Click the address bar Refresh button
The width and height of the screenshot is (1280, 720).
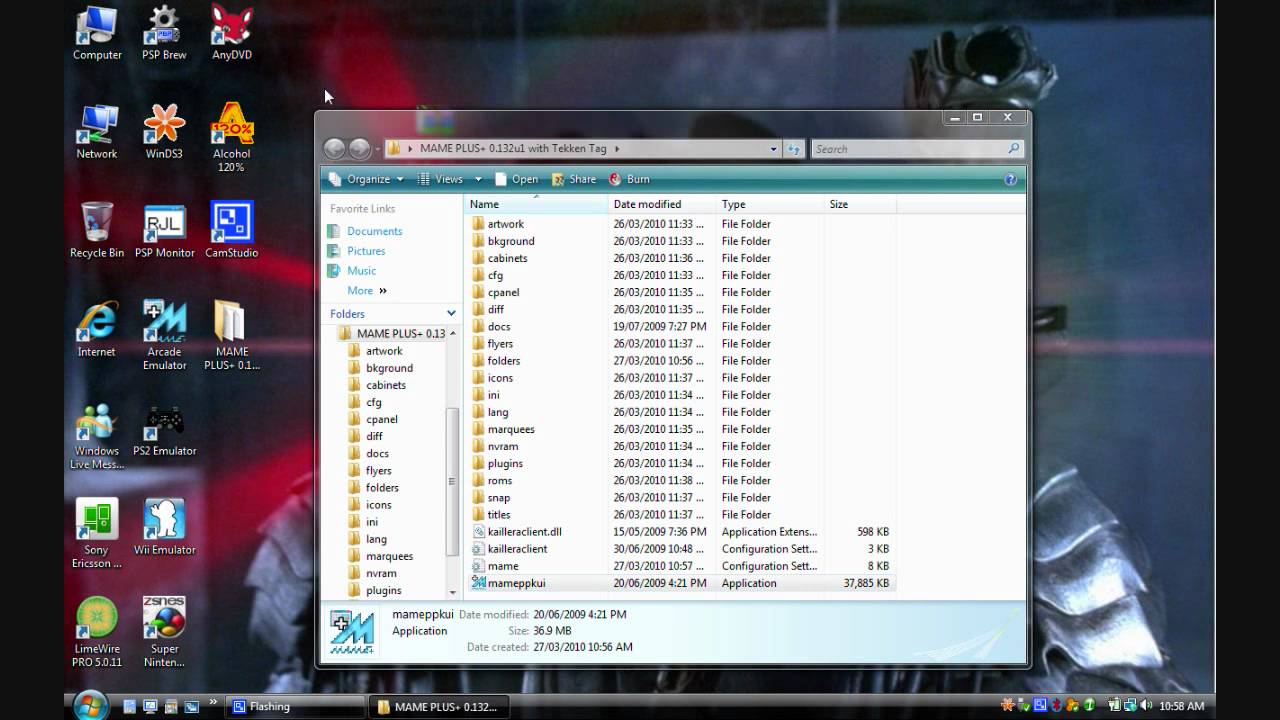pos(794,149)
